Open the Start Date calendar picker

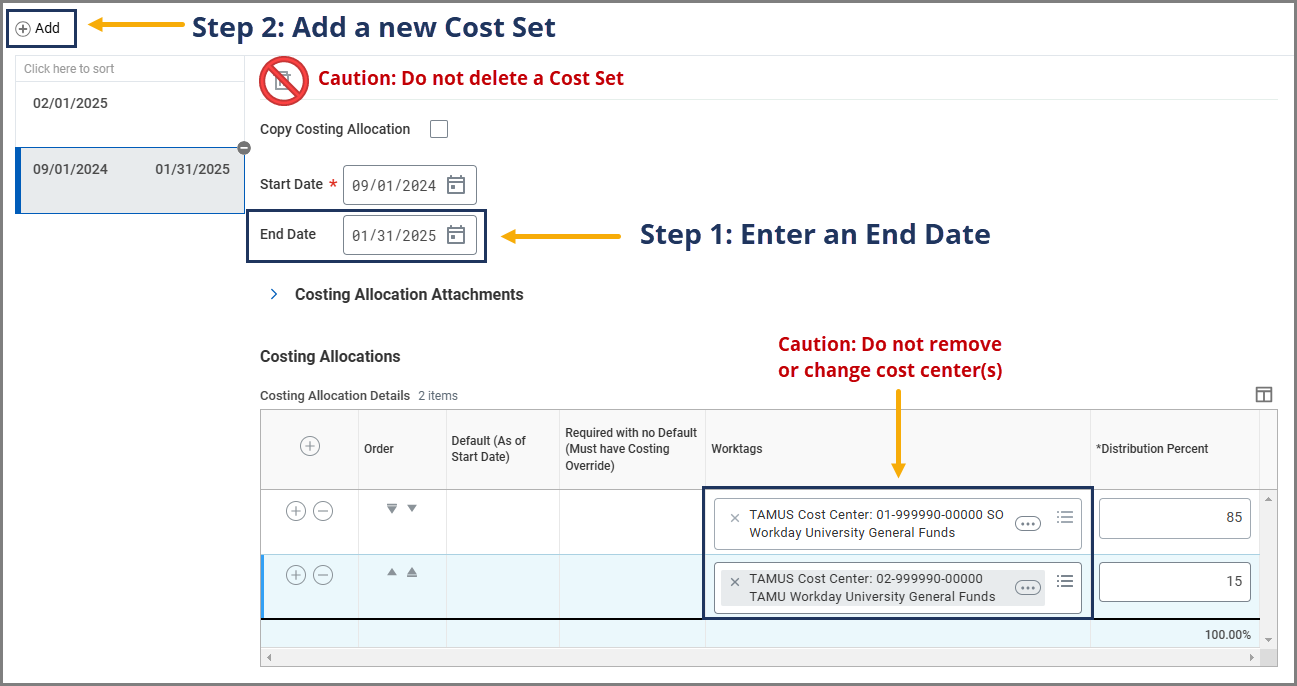[456, 185]
